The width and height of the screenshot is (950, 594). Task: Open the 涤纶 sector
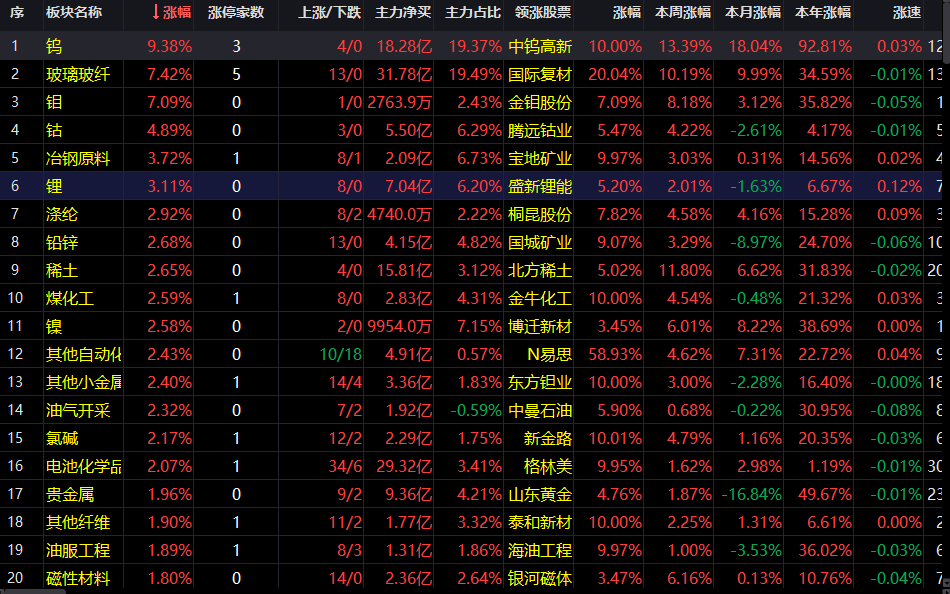click(62, 214)
